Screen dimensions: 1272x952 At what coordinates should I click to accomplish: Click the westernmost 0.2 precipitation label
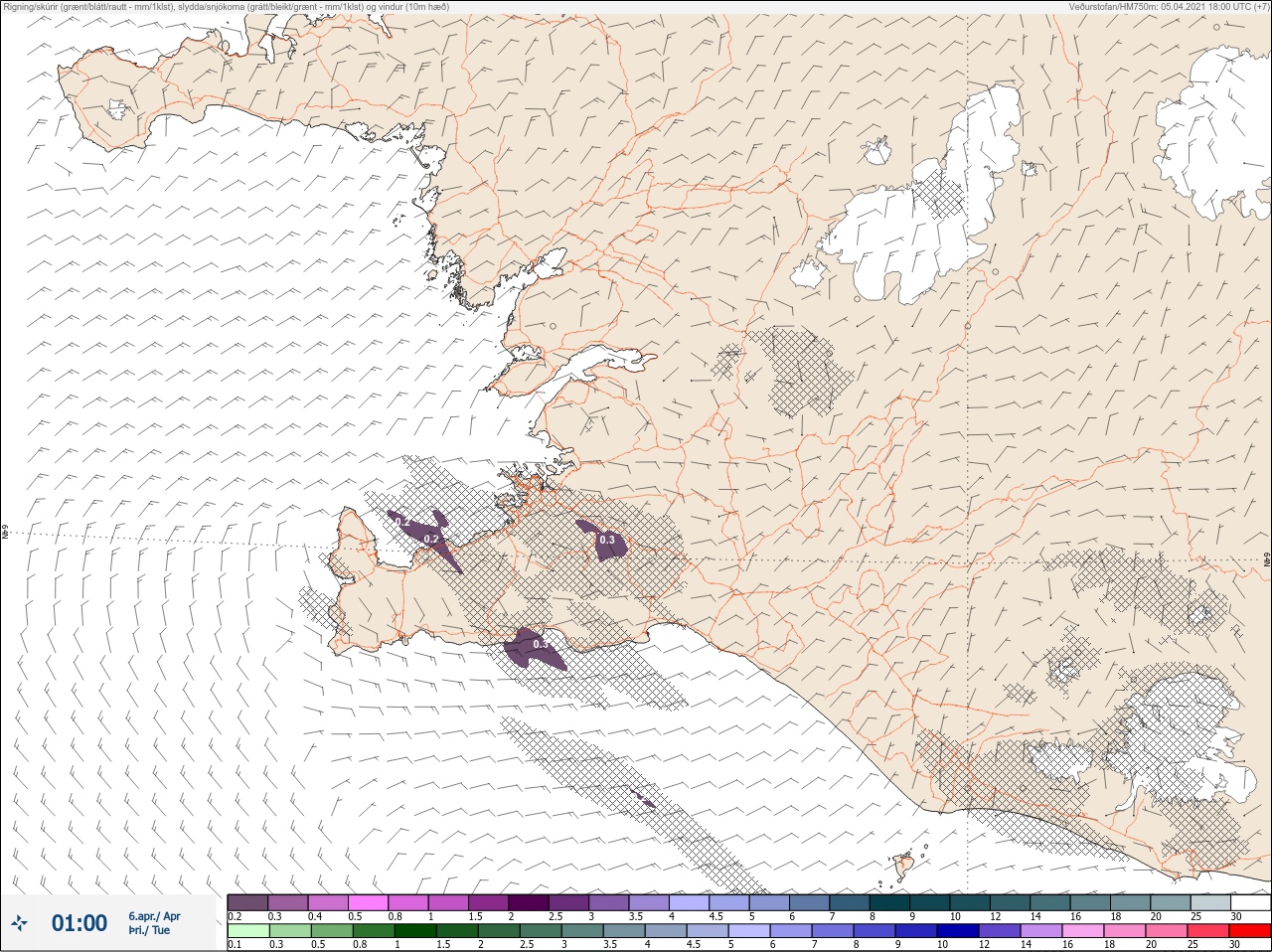click(402, 522)
